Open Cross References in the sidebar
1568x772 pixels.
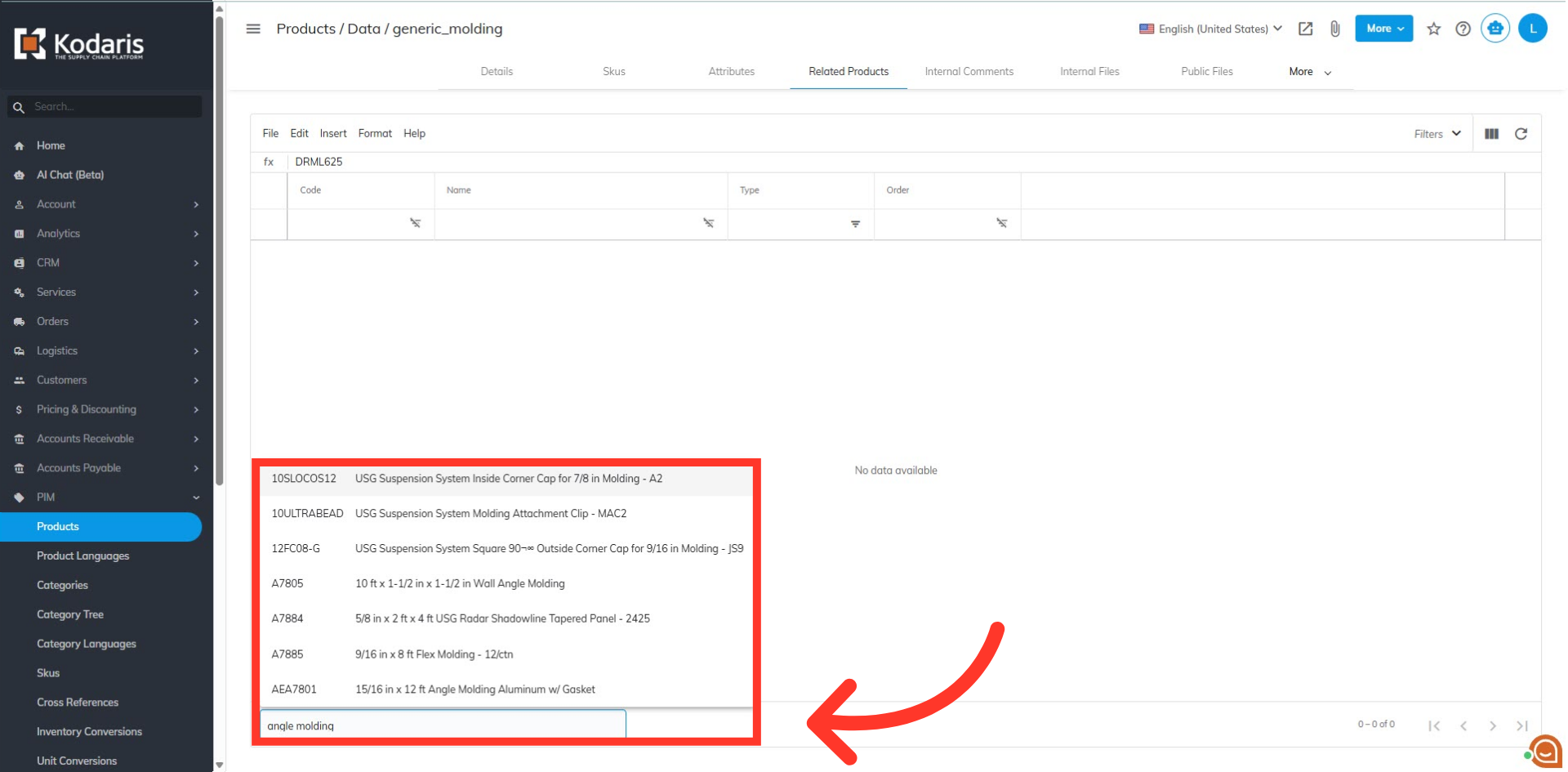coord(78,703)
